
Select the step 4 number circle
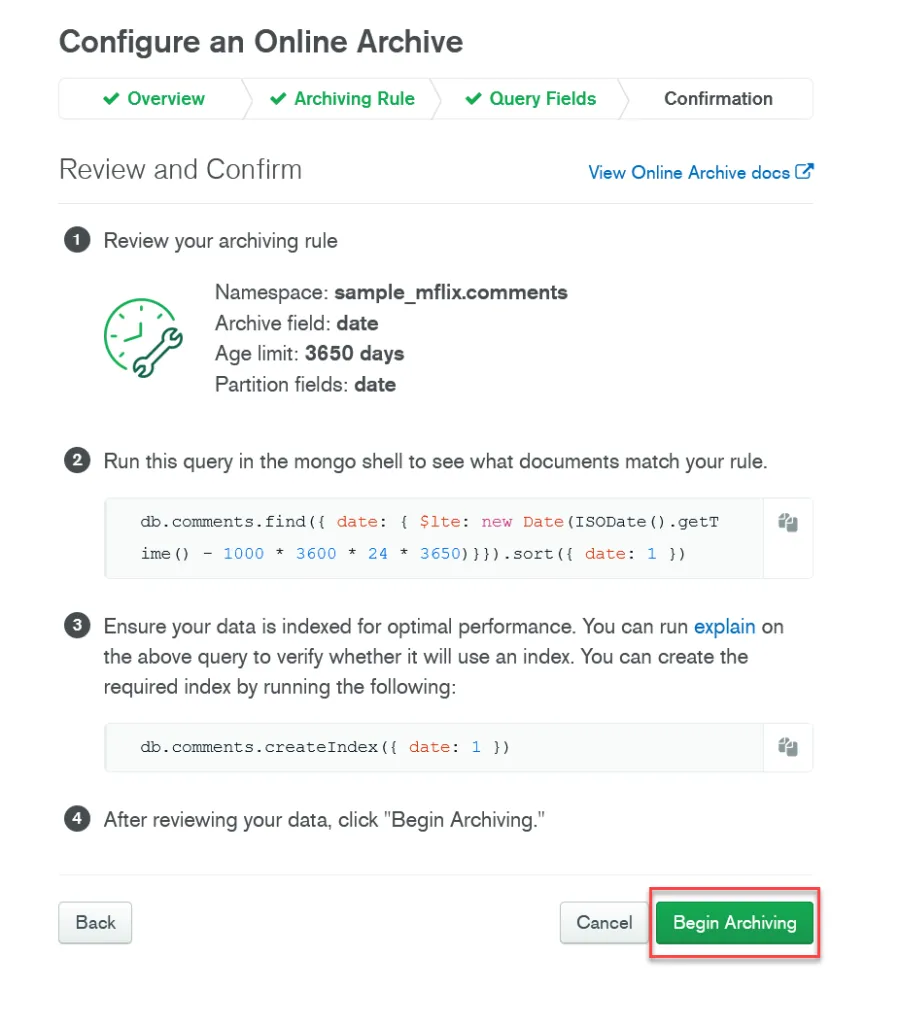[x=77, y=820]
